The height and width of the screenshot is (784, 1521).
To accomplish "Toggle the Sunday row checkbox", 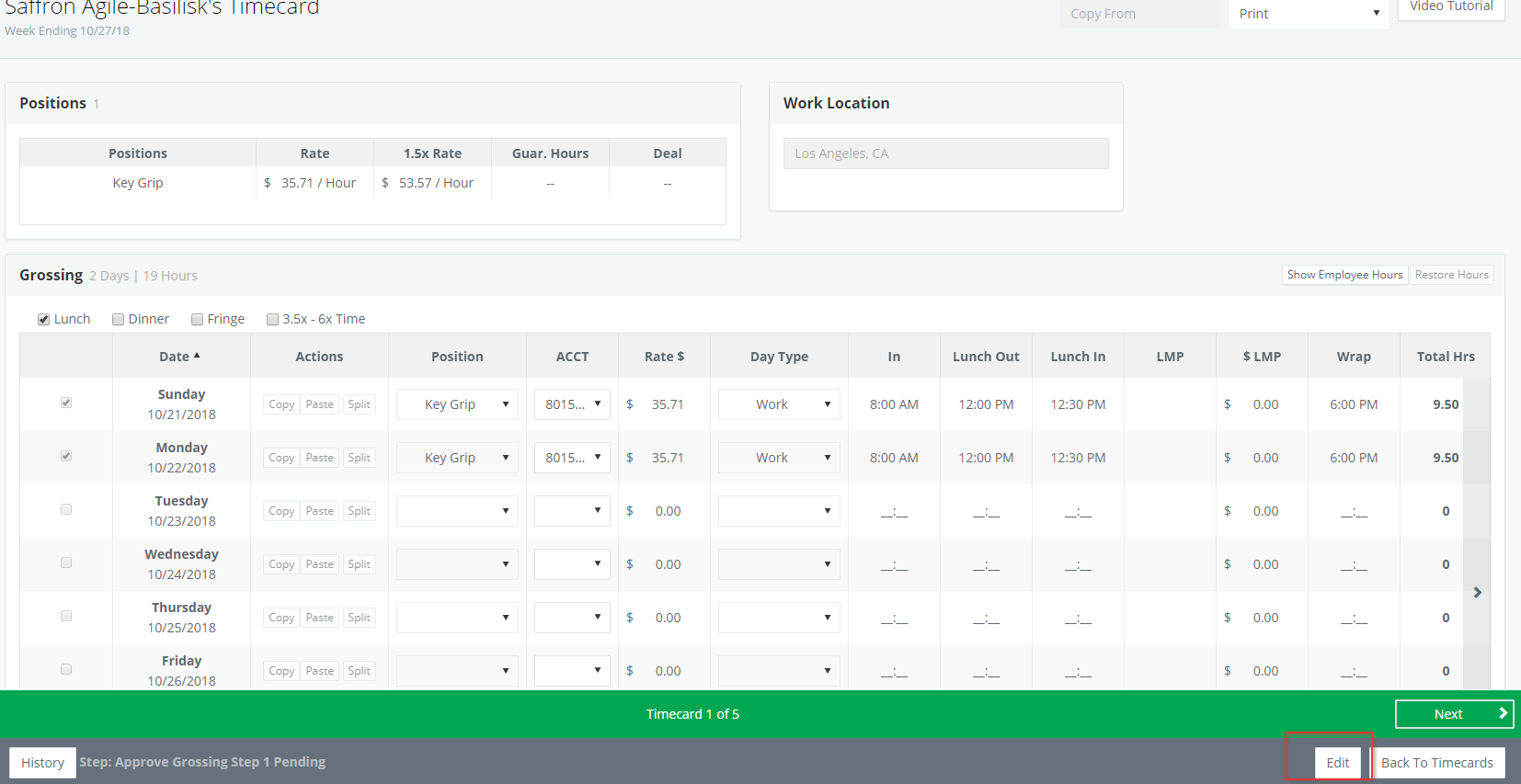I will tap(66, 403).
